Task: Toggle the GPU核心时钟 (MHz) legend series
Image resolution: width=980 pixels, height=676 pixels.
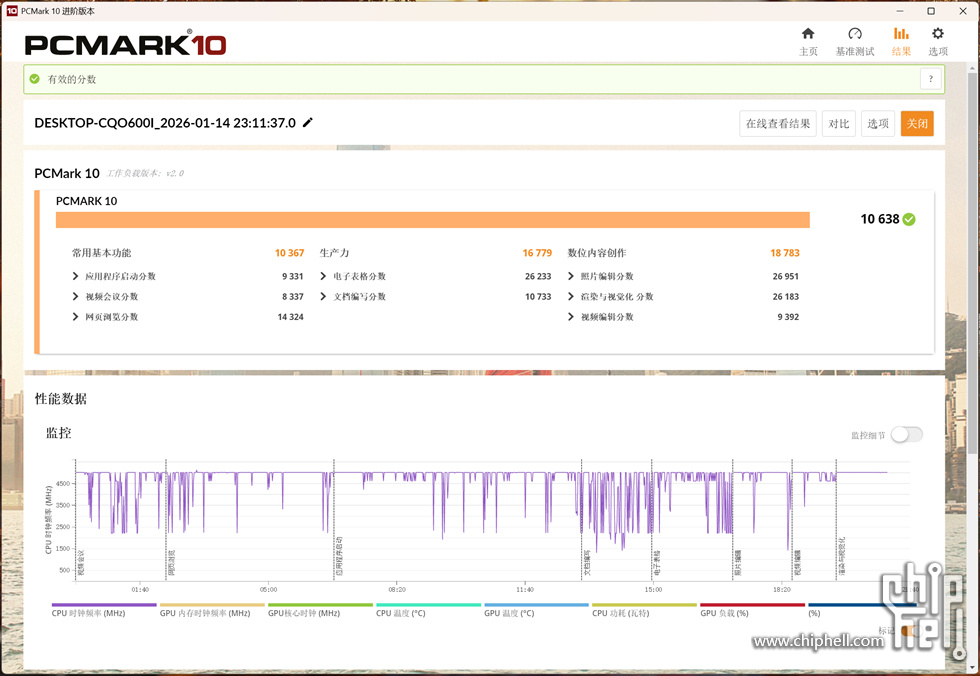Action: point(304,613)
